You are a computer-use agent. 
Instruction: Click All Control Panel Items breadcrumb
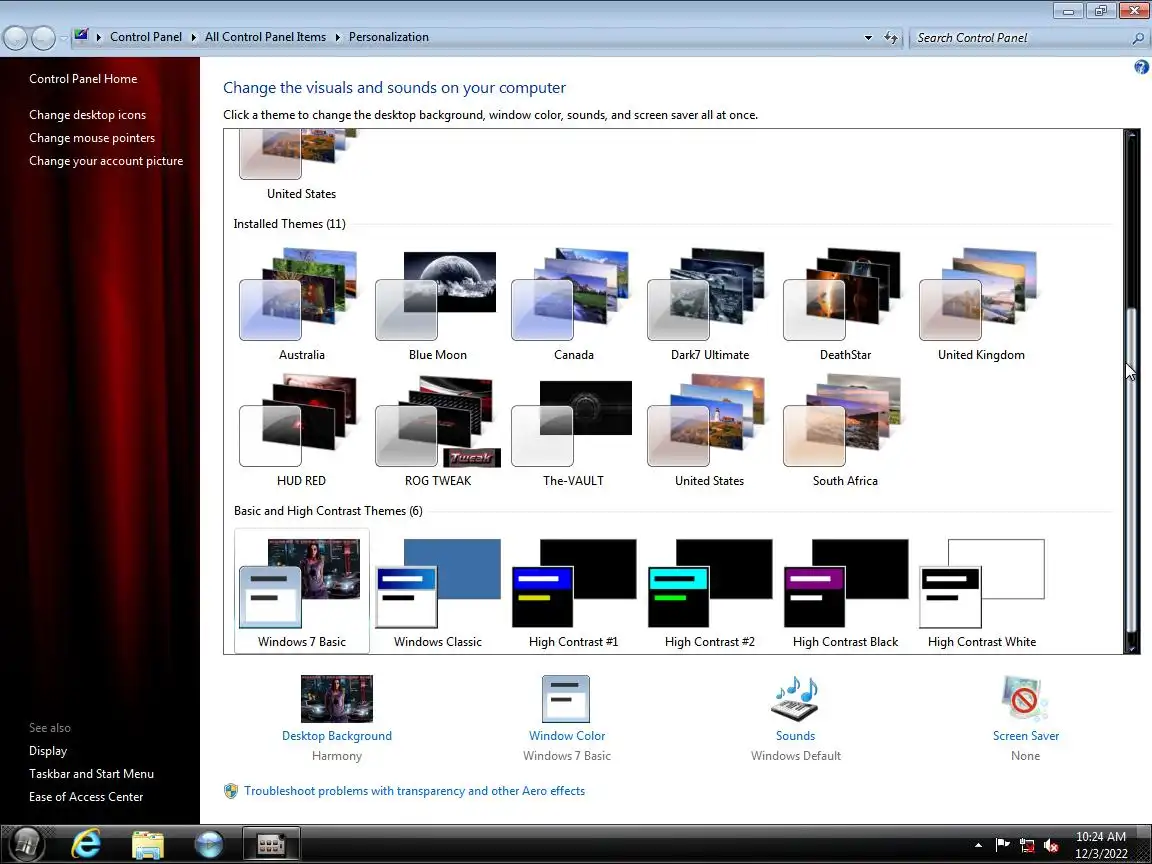pos(265,37)
